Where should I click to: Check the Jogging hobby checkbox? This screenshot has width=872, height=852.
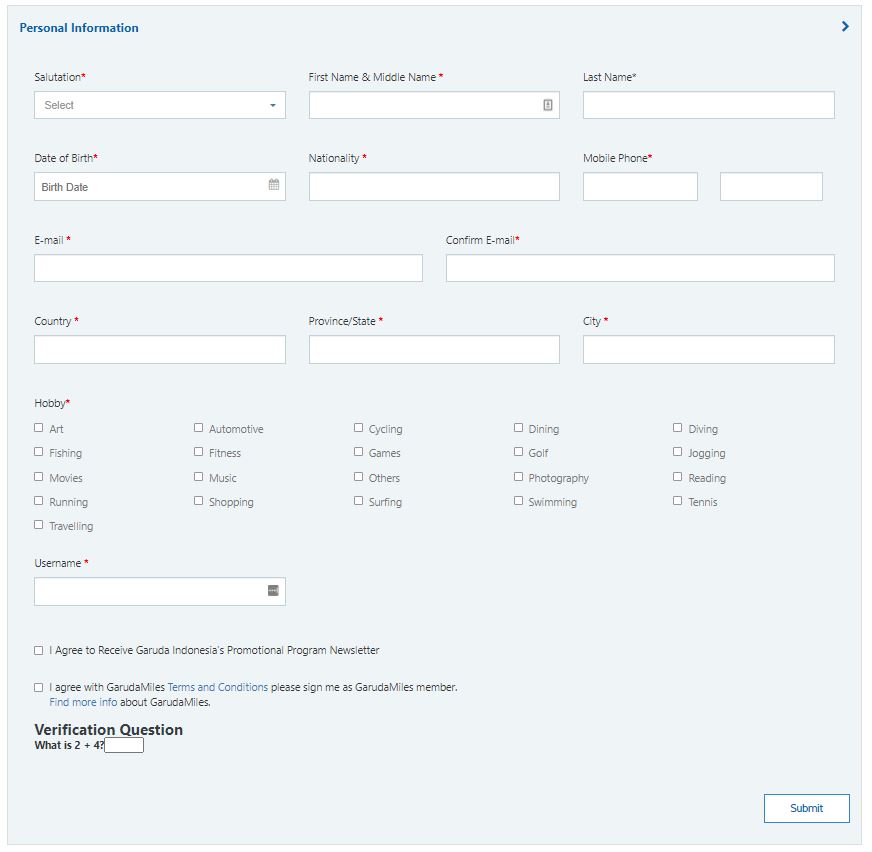coord(677,452)
